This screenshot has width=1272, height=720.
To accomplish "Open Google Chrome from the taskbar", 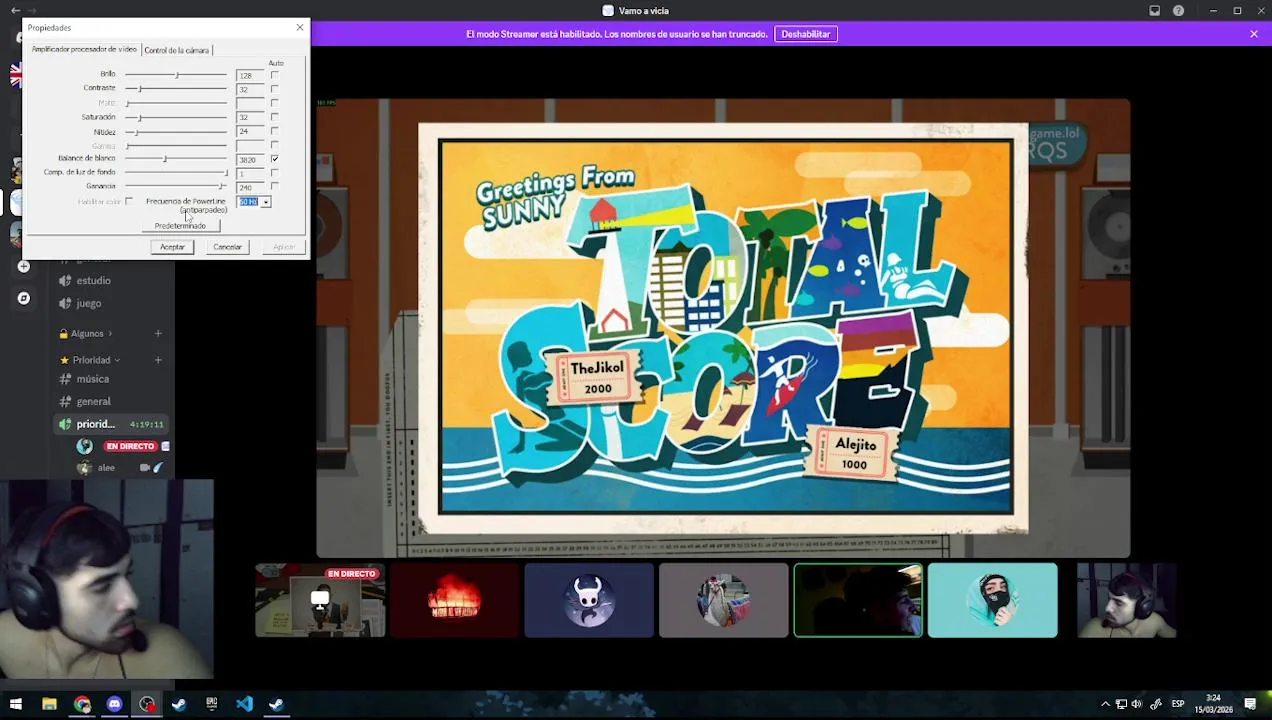I will point(82,704).
